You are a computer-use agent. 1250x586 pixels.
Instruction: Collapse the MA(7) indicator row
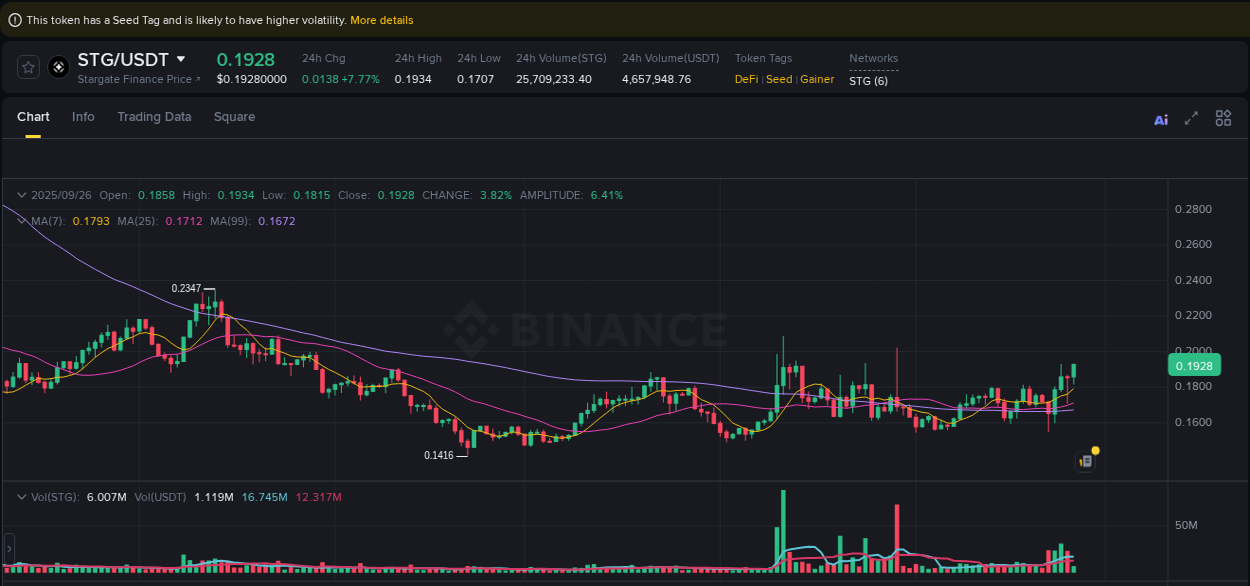[x=22, y=221]
